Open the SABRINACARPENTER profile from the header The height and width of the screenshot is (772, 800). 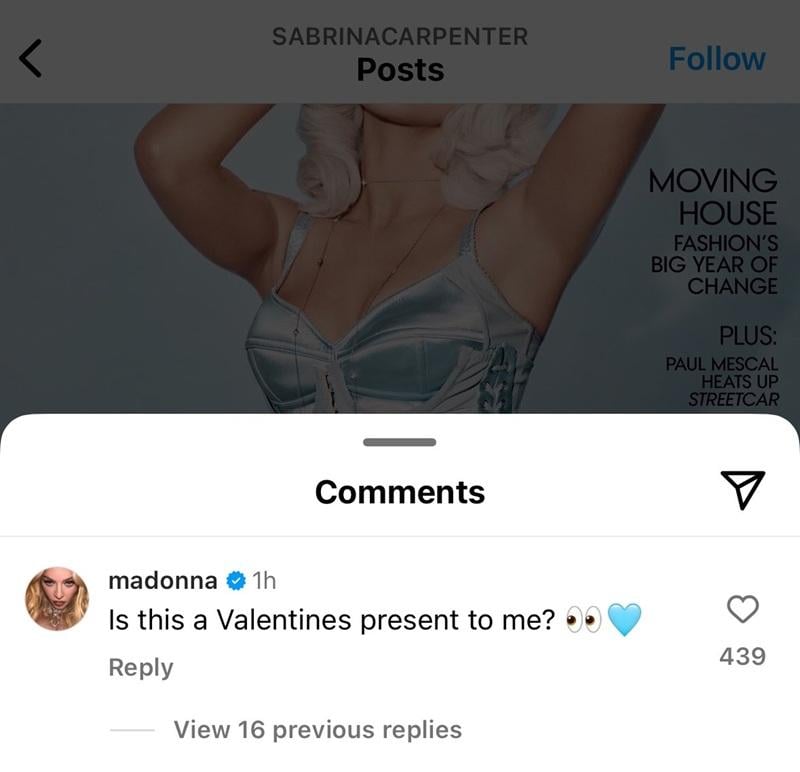400,36
